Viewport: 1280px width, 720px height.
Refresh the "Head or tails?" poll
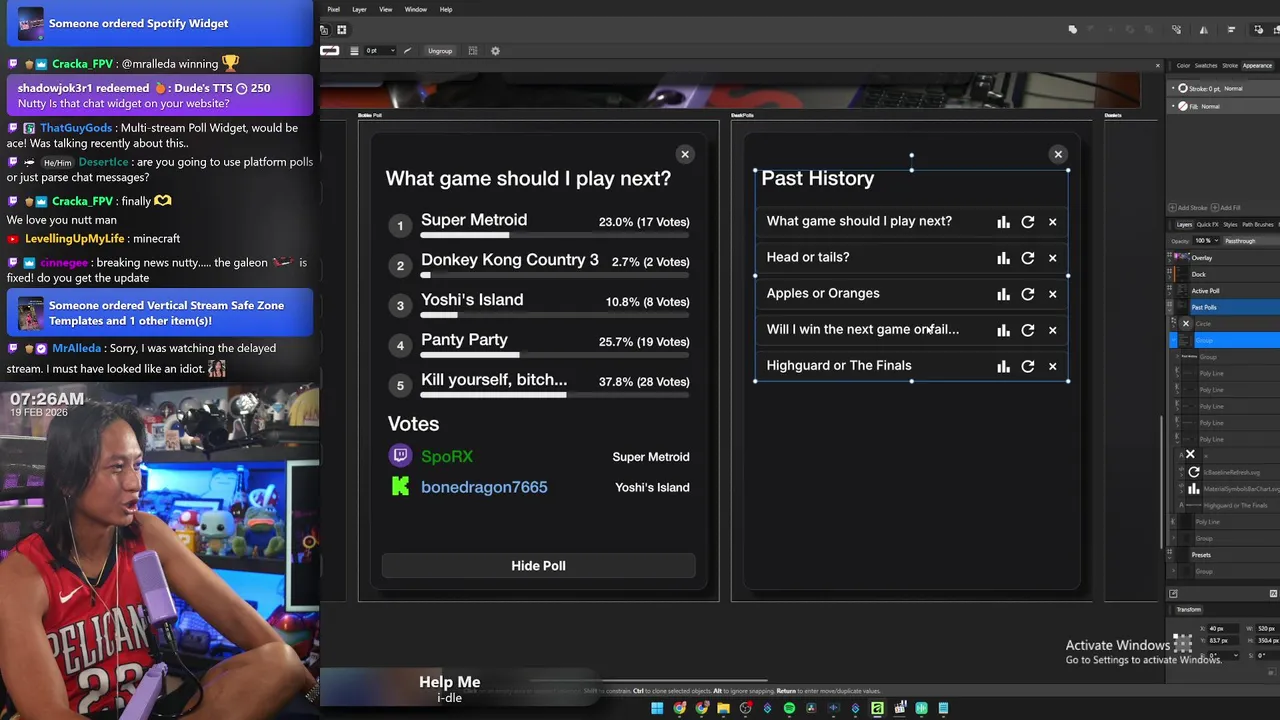point(1028,258)
